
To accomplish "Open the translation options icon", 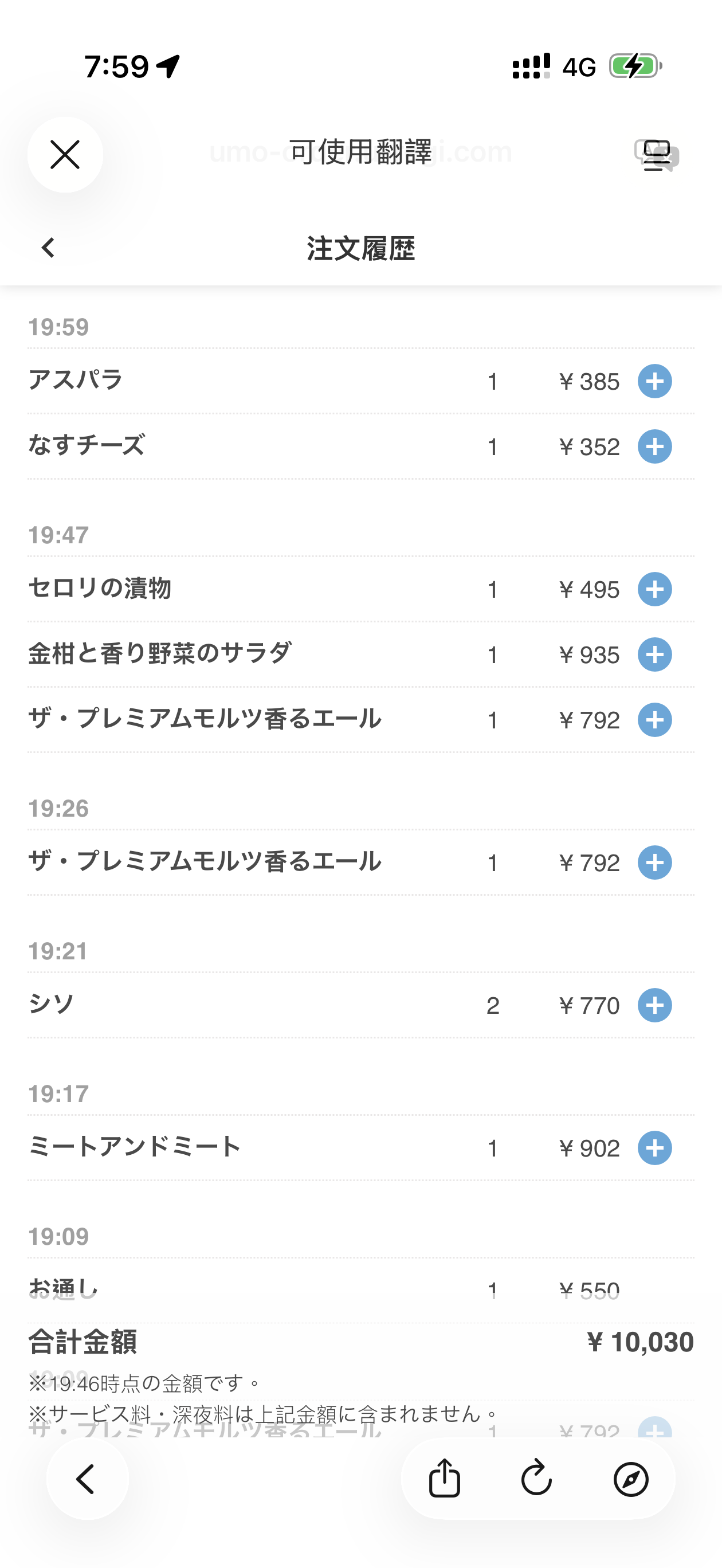I will coord(656,155).
